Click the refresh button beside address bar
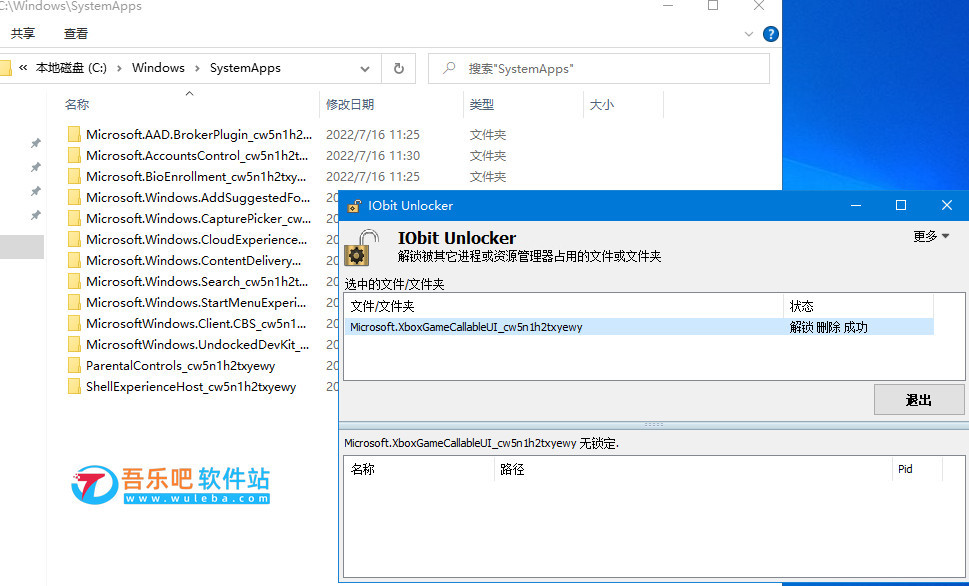The width and height of the screenshot is (969, 586). 399,68
